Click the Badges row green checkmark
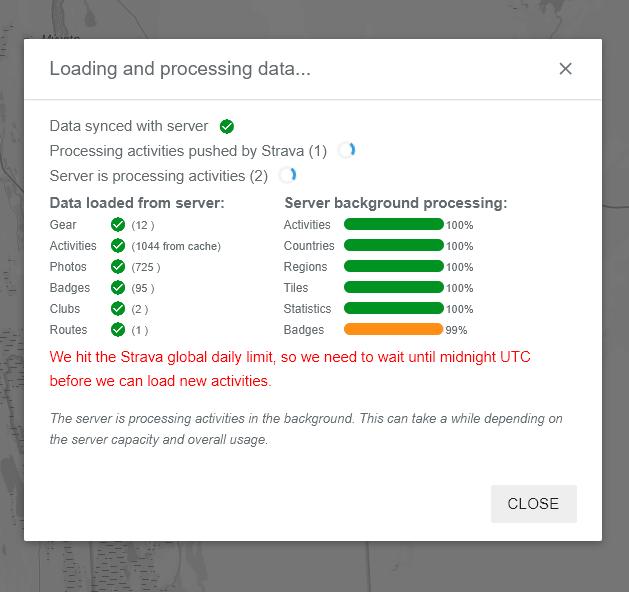 click(x=118, y=288)
